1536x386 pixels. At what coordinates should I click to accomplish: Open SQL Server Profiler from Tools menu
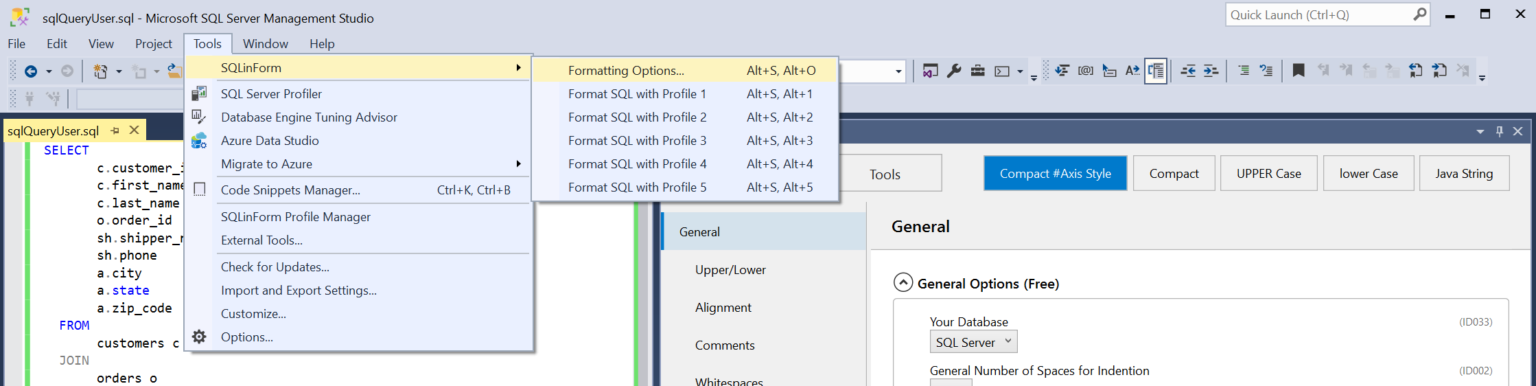(x=357, y=94)
